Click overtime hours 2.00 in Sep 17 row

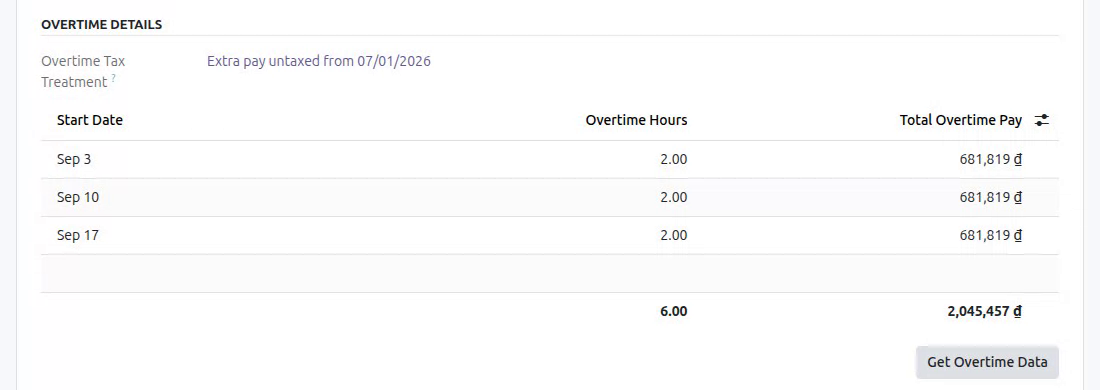pos(673,235)
